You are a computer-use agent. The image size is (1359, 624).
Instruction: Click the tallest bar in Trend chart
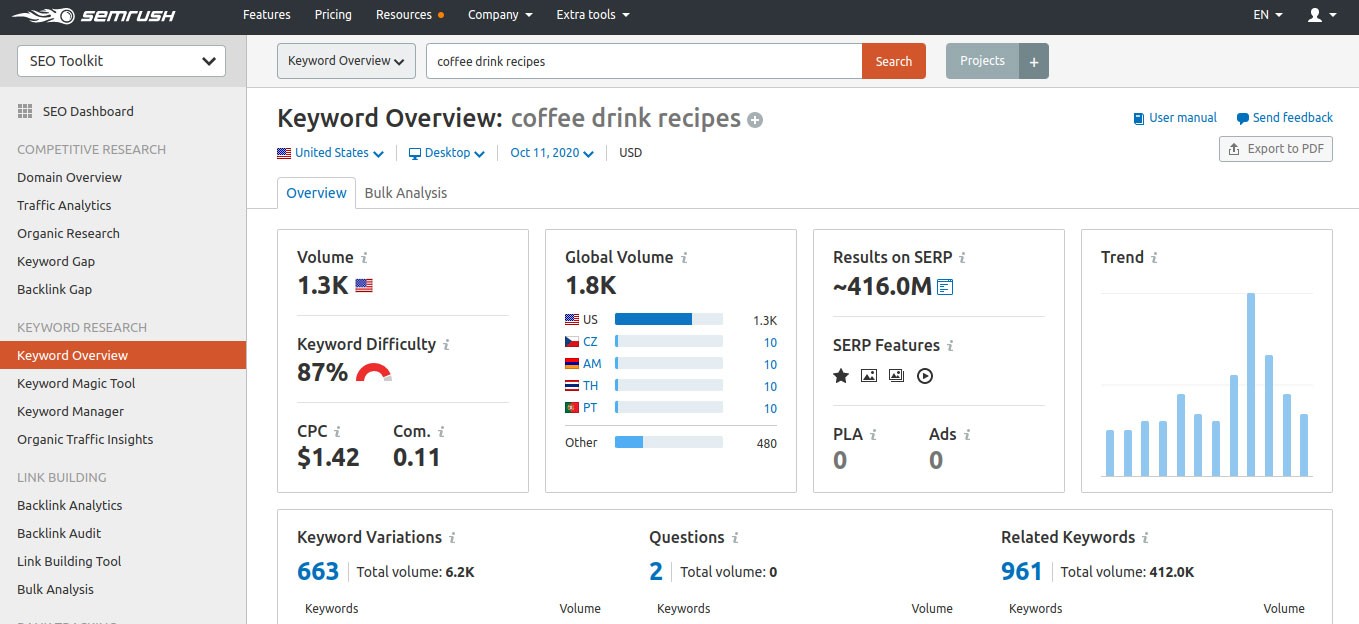[x=1250, y=385]
